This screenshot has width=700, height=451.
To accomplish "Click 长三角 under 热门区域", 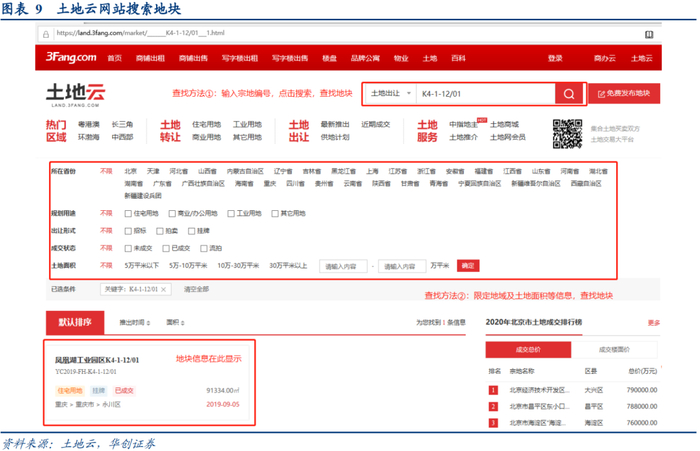I will tap(122, 125).
